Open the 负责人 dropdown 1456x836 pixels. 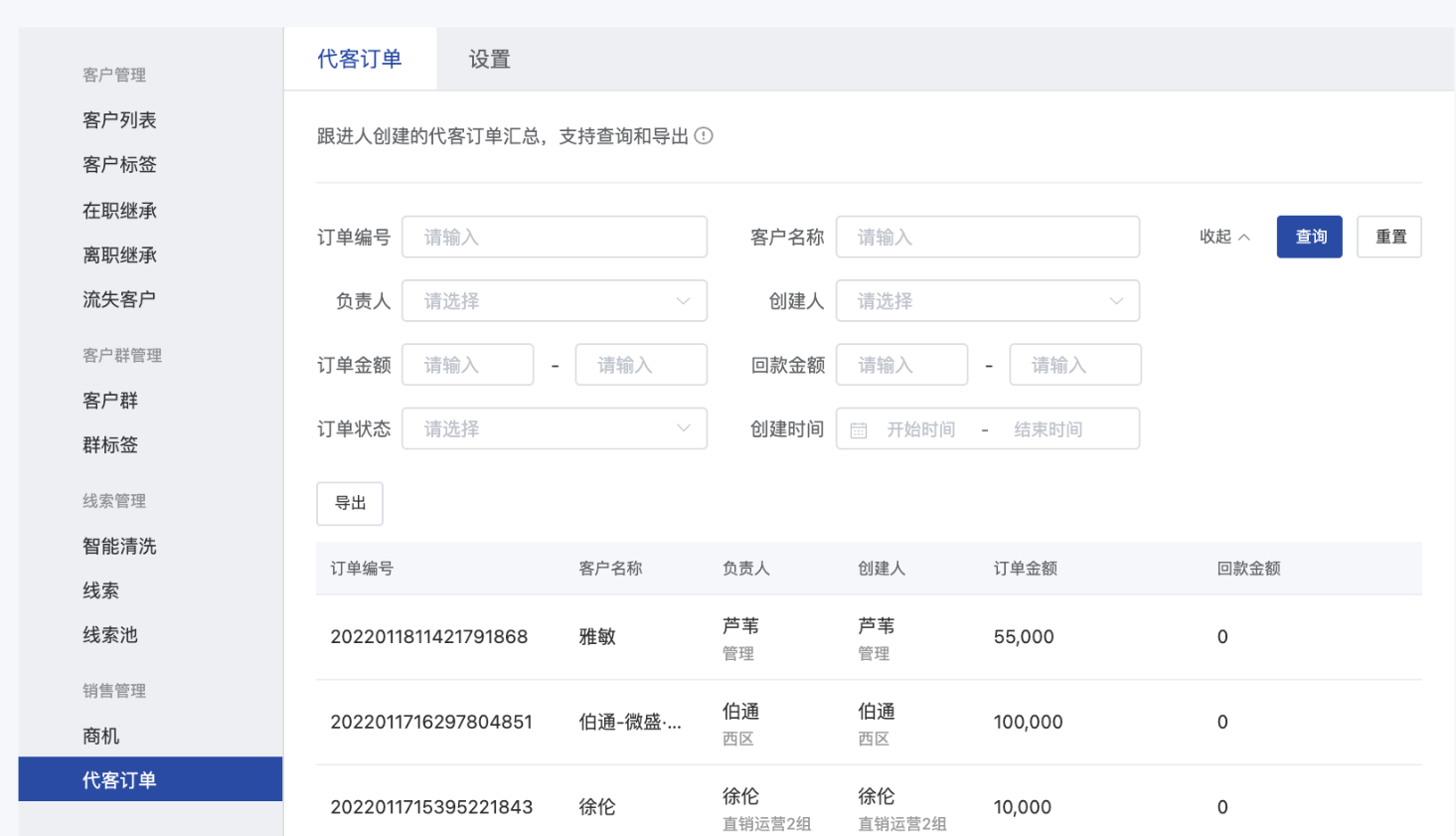pyautogui.click(x=555, y=301)
